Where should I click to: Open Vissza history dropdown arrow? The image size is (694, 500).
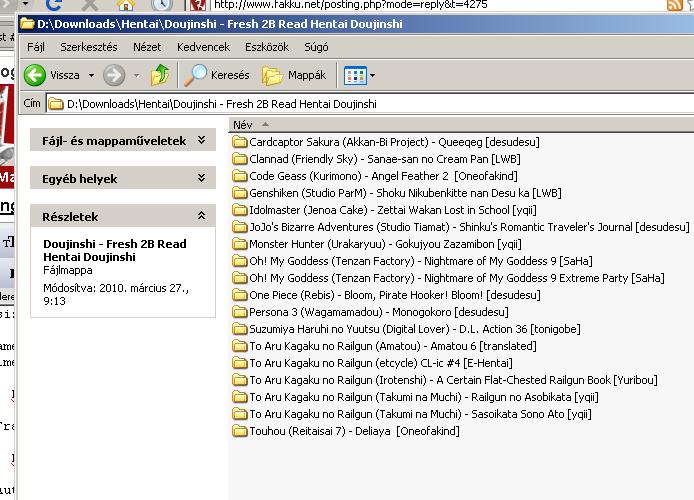point(91,76)
